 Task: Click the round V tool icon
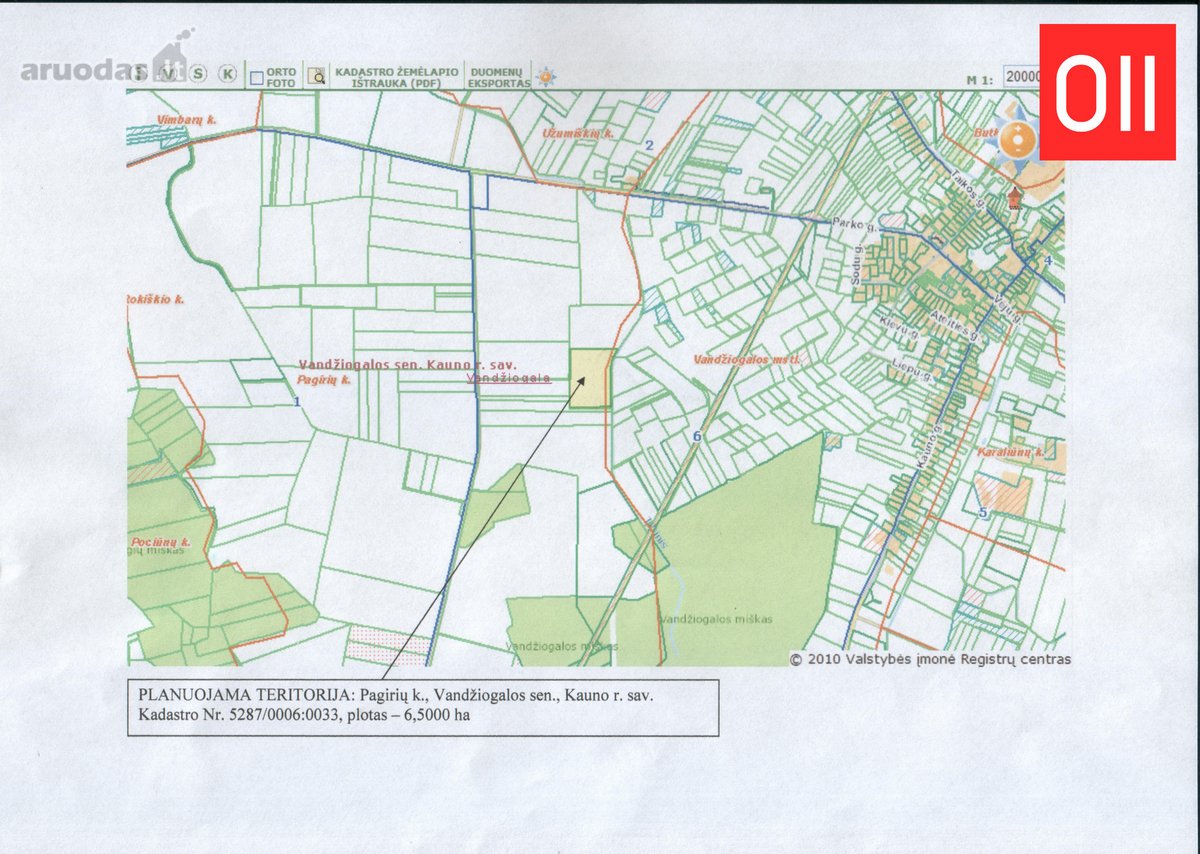coord(170,74)
